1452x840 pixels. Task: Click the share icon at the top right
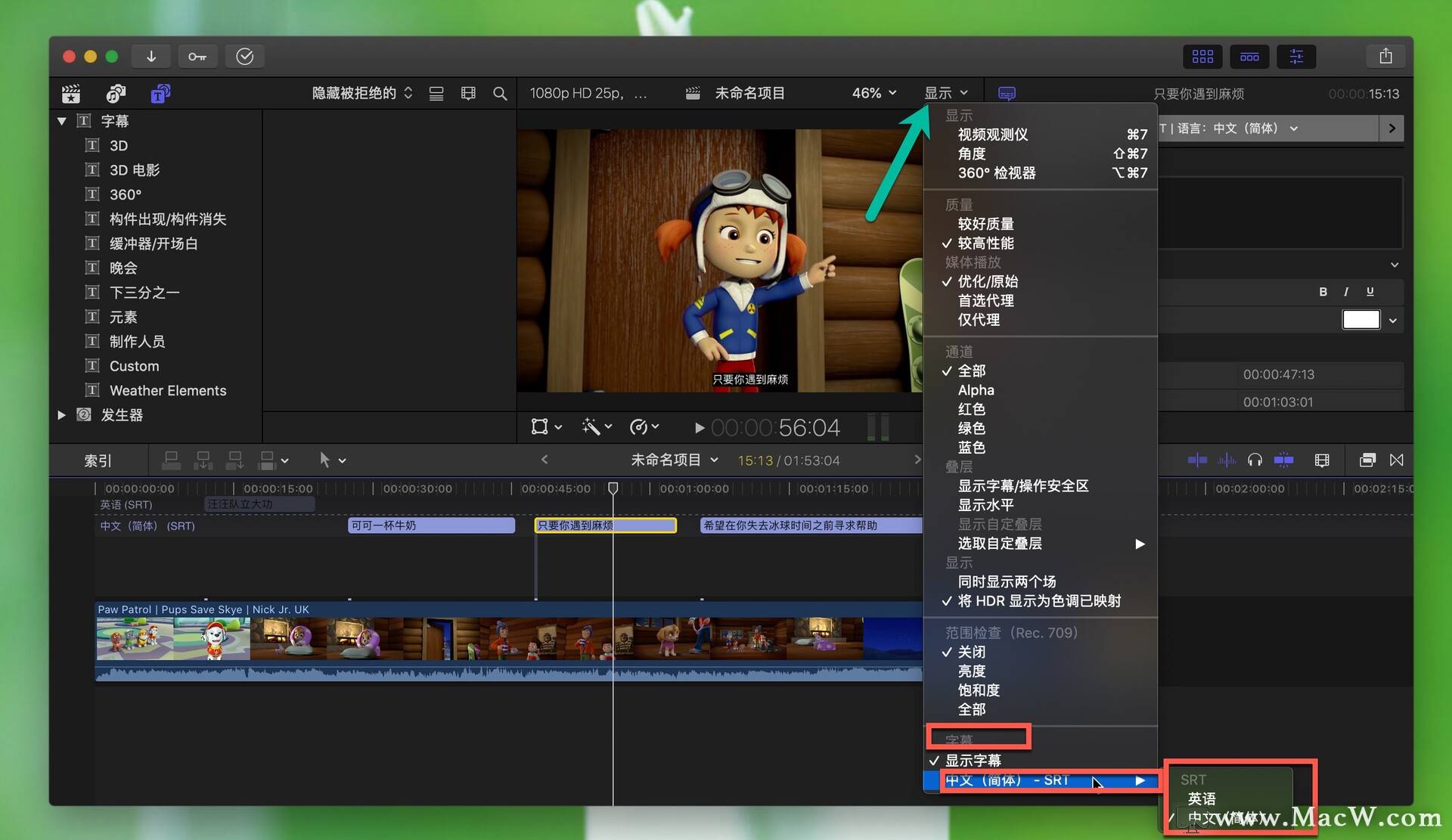pos(1385,56)
